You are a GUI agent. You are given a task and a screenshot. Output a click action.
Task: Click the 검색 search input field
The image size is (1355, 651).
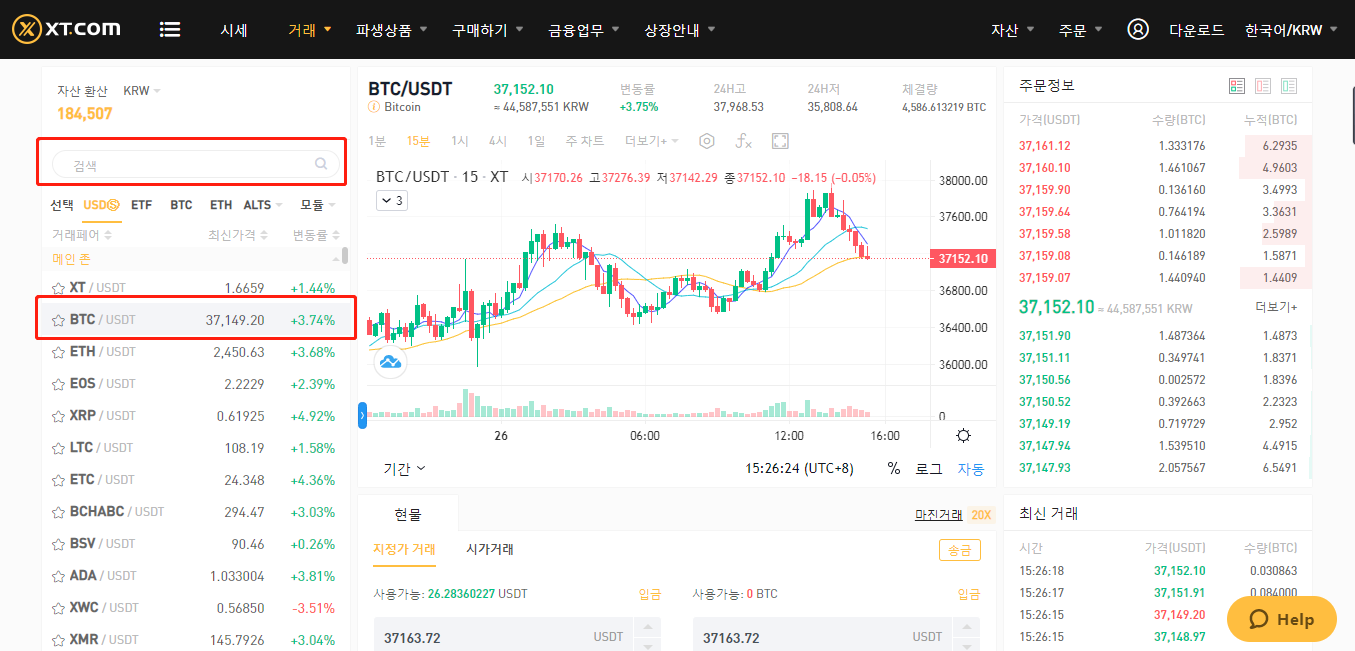(x=195, y=164)
